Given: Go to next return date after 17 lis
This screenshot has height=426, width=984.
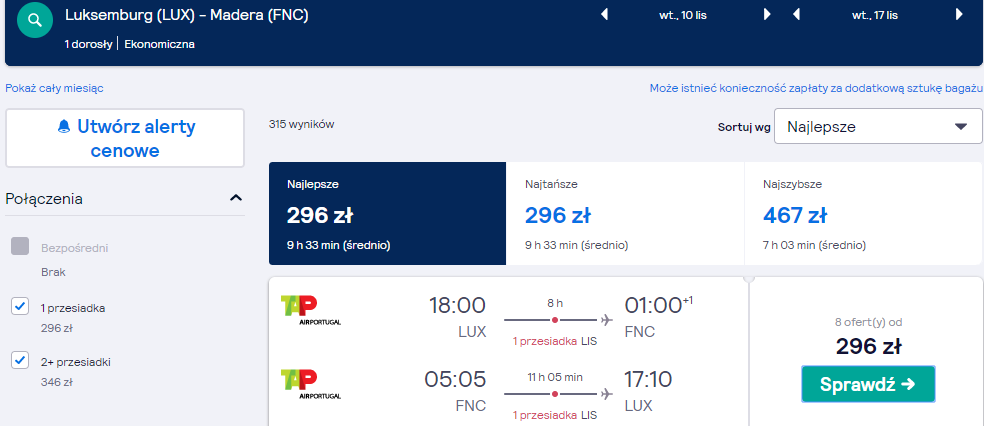Looking at the screenshot, I should pos(959,14).
